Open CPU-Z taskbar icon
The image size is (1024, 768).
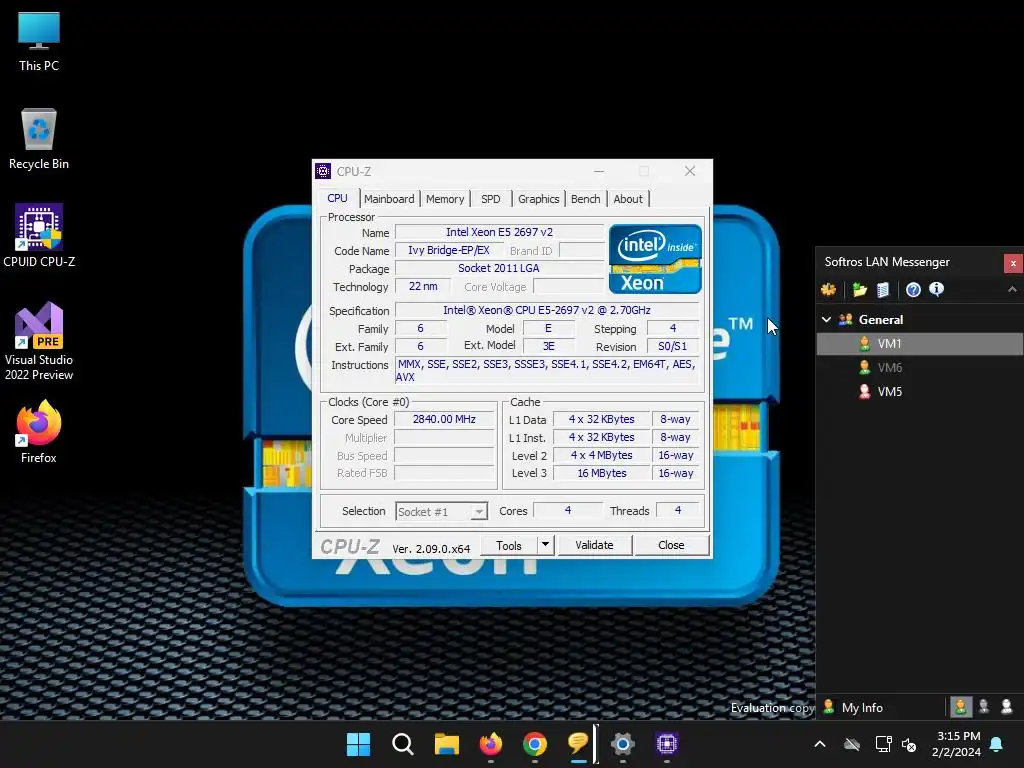click(x=667, y=744)
